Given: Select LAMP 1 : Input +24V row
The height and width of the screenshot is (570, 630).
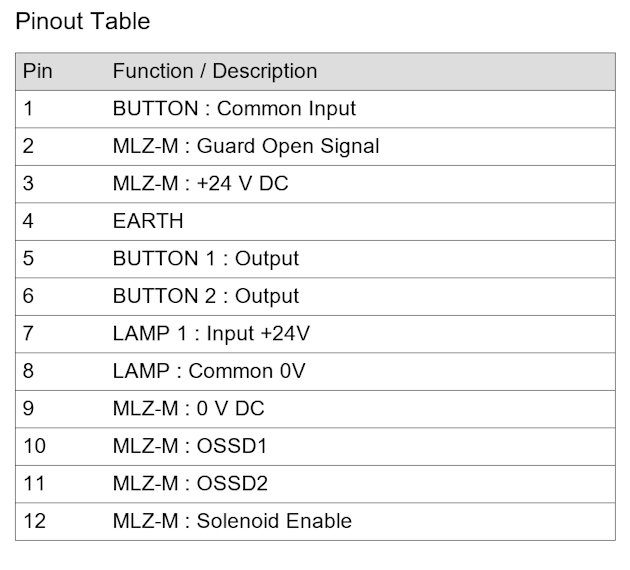Looking at the screenshot, I should pyautogui.click(x=315, y=333).
